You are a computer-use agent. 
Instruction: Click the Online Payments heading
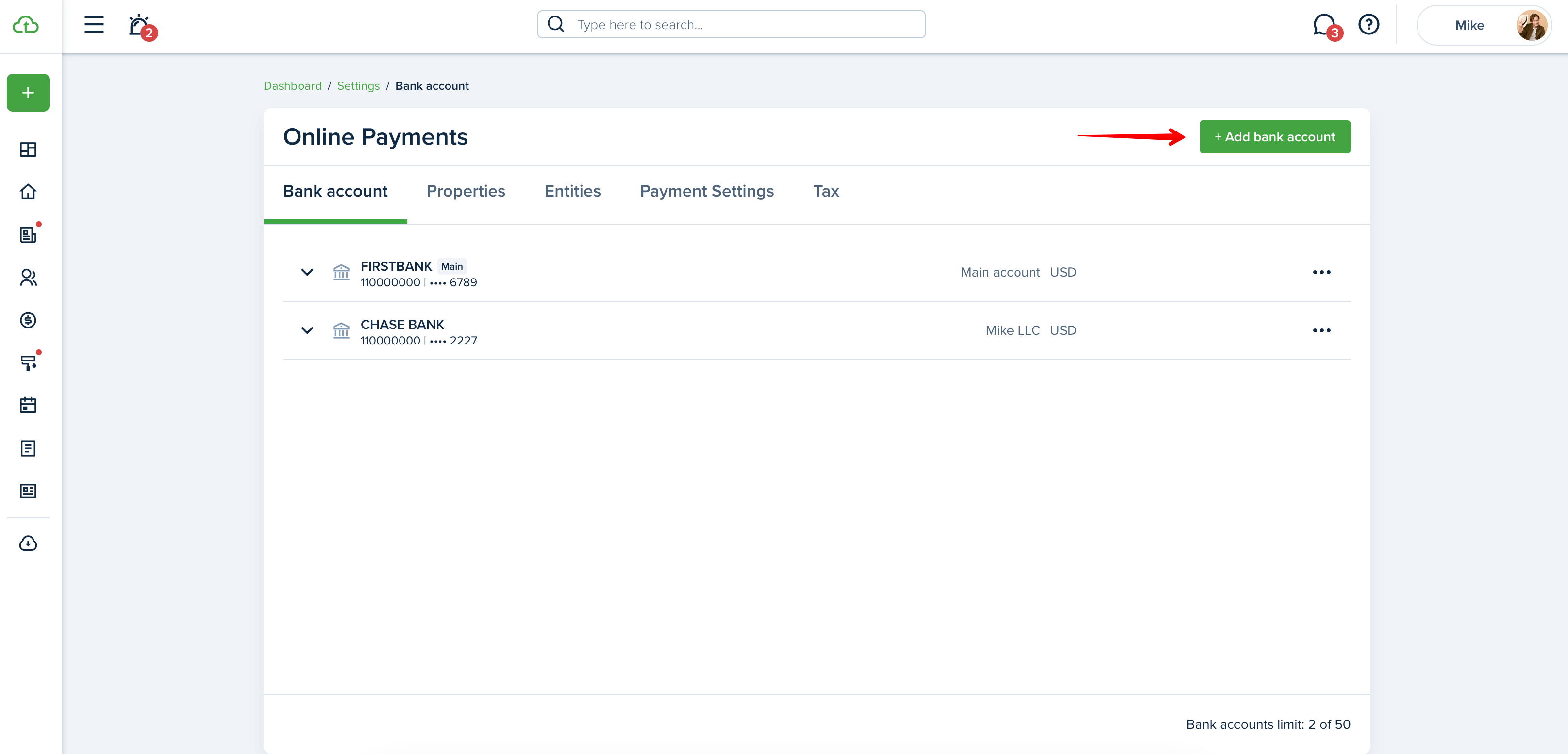[376, 137]
